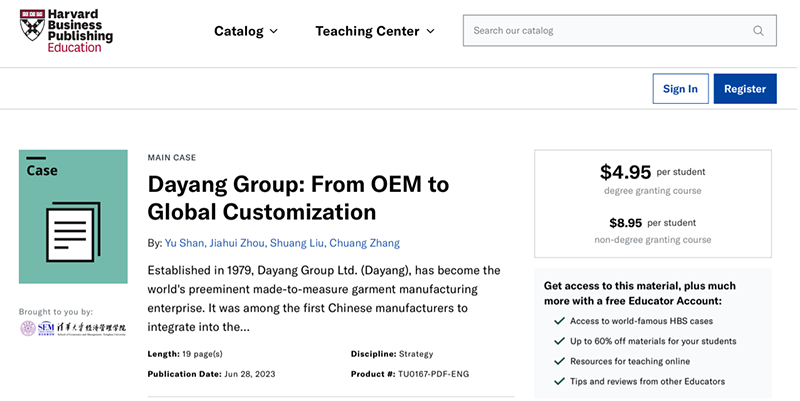Click the magnifying glass search icon
Viewport: 800px width, 401px height.
point(758,31)
